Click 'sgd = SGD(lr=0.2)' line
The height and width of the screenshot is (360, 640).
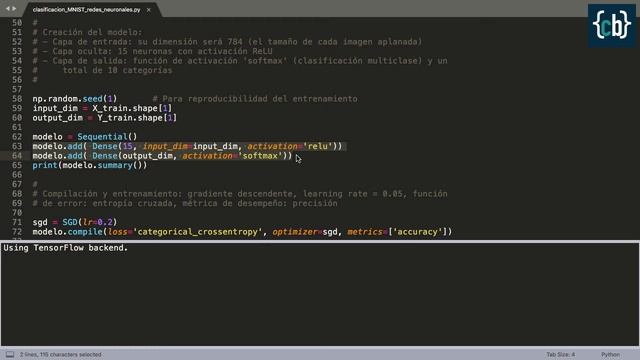[75, 222]
